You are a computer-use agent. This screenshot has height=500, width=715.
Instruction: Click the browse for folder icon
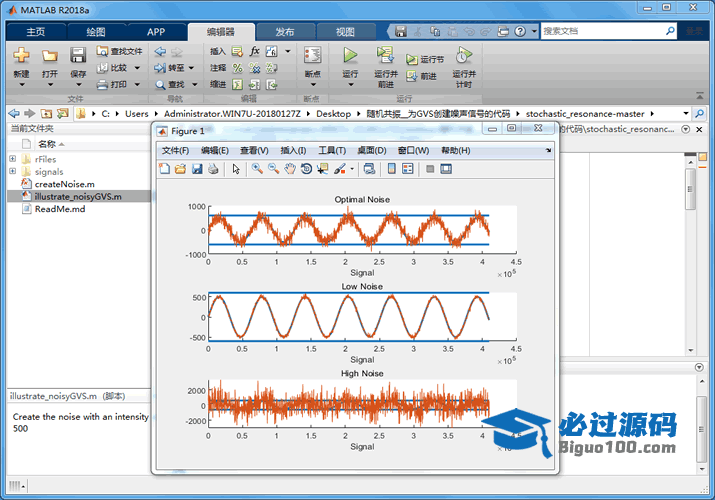click(62, 113)
